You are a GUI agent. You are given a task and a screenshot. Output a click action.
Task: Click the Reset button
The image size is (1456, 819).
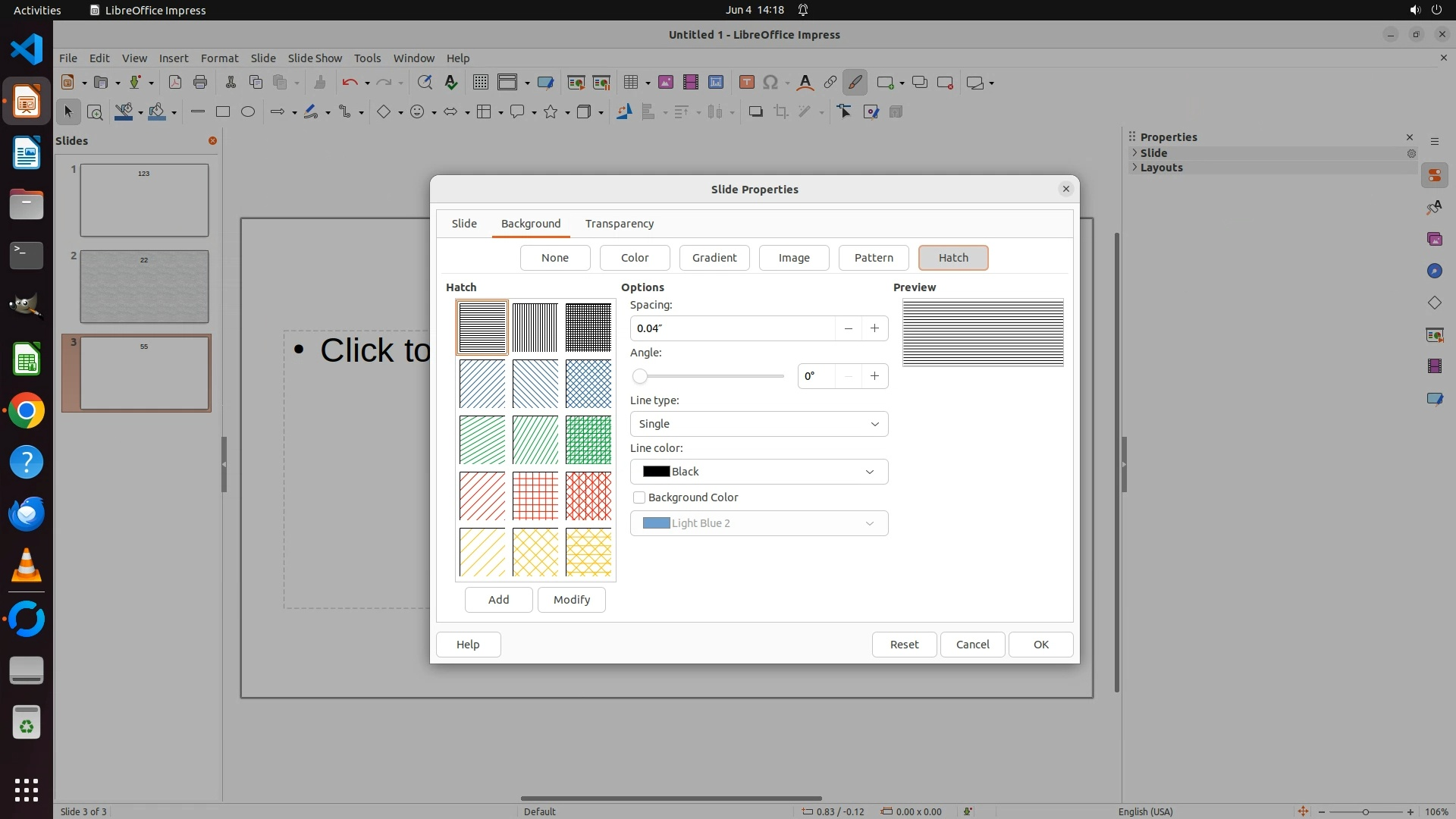tap(904, 645)
